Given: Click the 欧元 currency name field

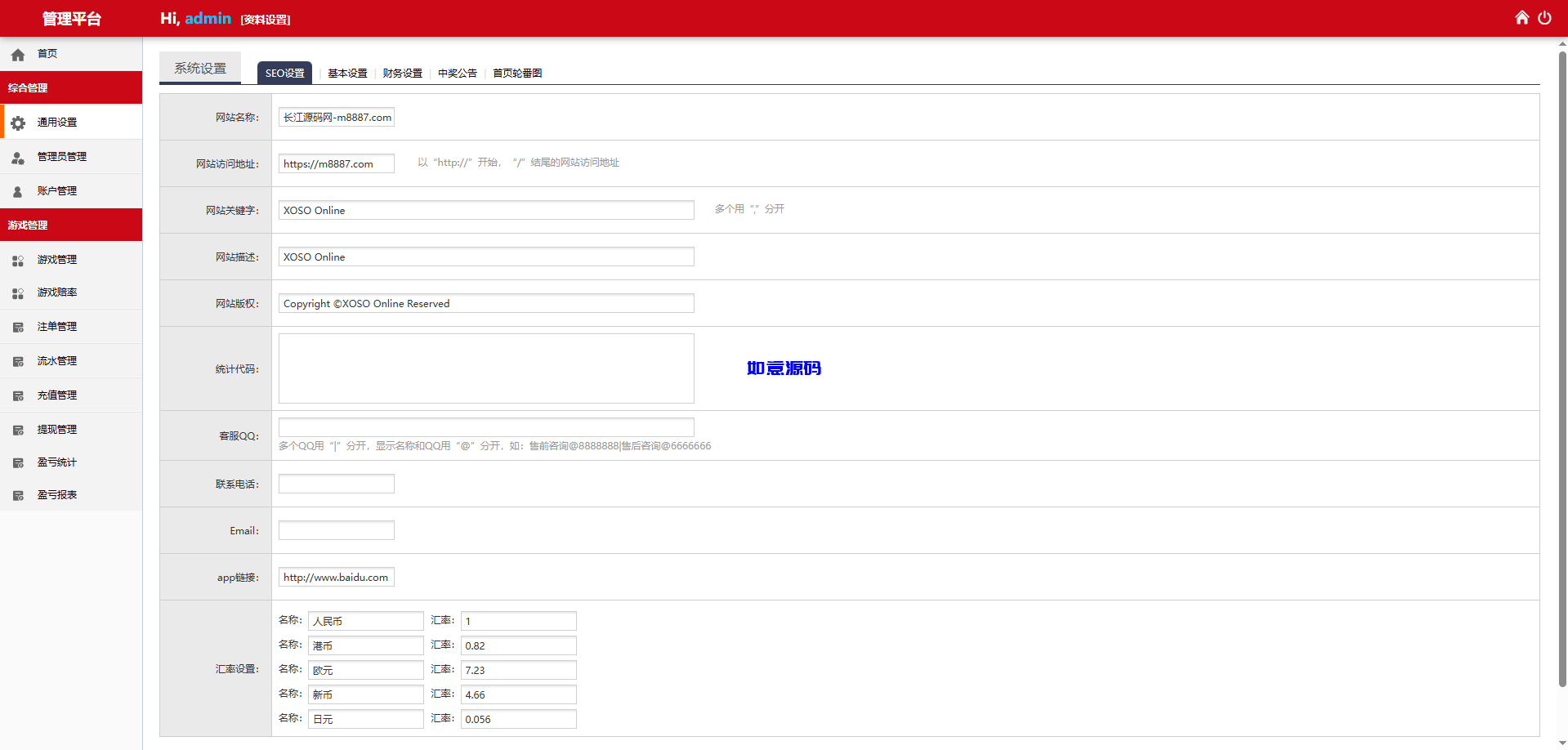Looking at the screenshot, I should click(x=366, y=670).
